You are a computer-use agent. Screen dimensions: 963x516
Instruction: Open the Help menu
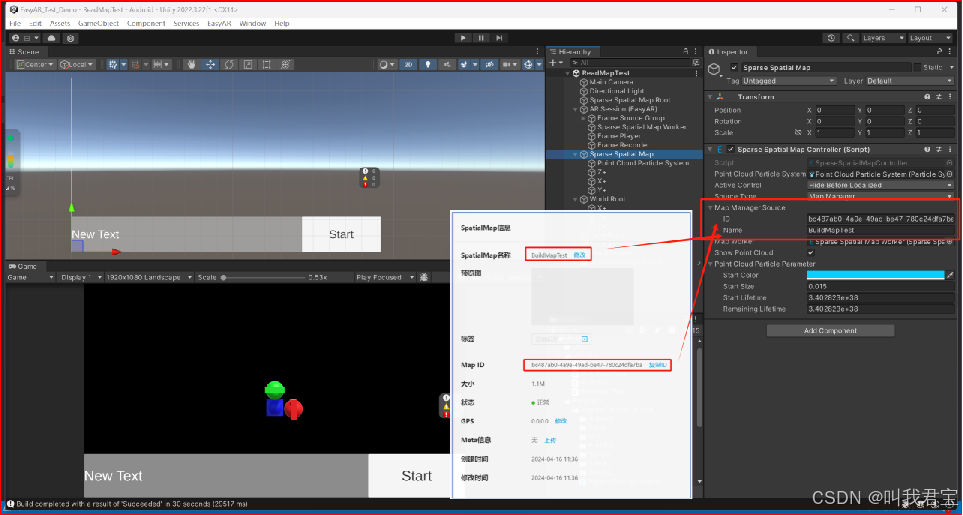pyautogui.click(x=282, y=23)
